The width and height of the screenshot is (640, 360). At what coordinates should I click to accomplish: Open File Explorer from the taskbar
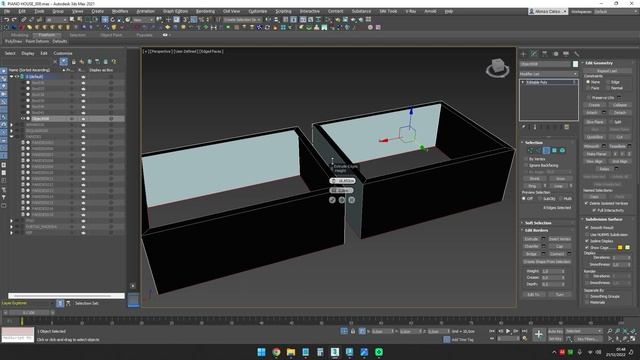291,352
